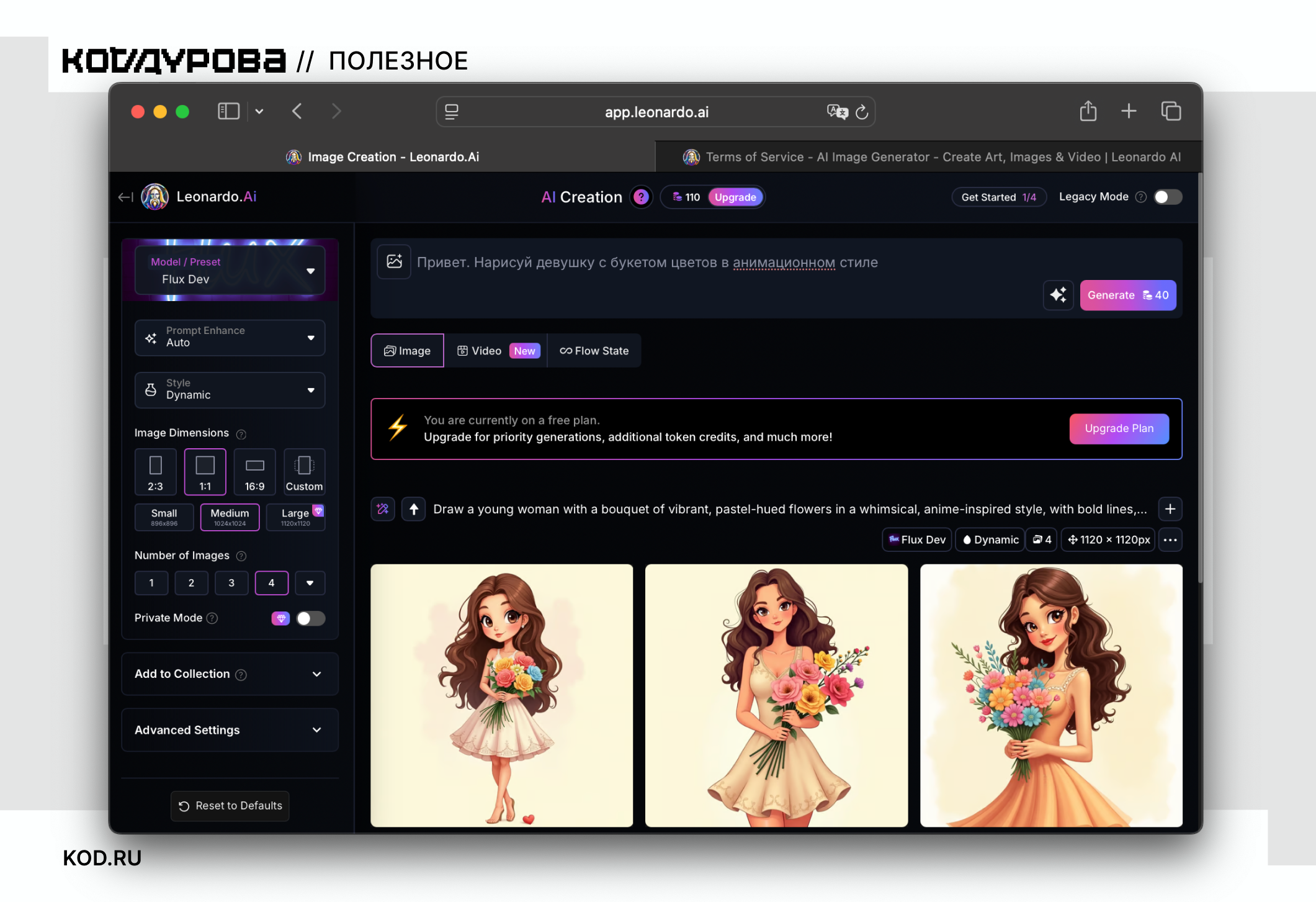Click the Number of Images help icon
The width and height of the screenshot is (1316, 902).
point(241,556)
